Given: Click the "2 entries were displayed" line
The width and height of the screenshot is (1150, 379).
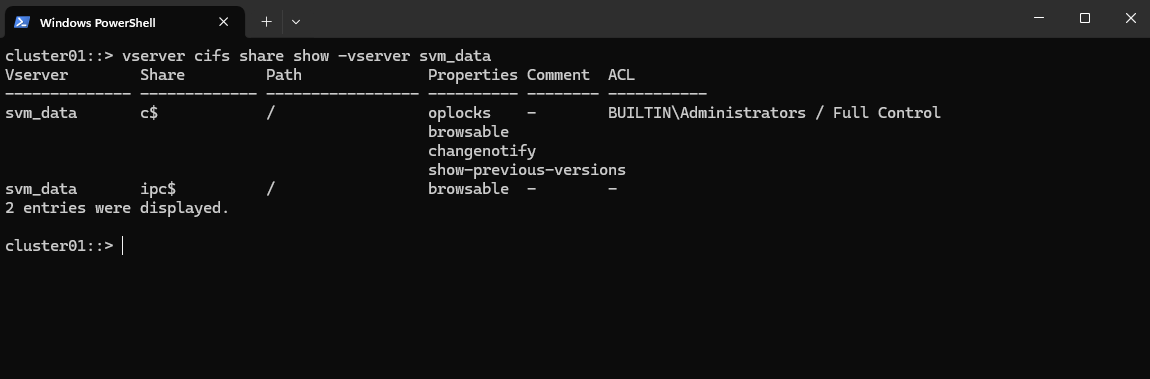Looking at the screenshot, I should point(117,207).
